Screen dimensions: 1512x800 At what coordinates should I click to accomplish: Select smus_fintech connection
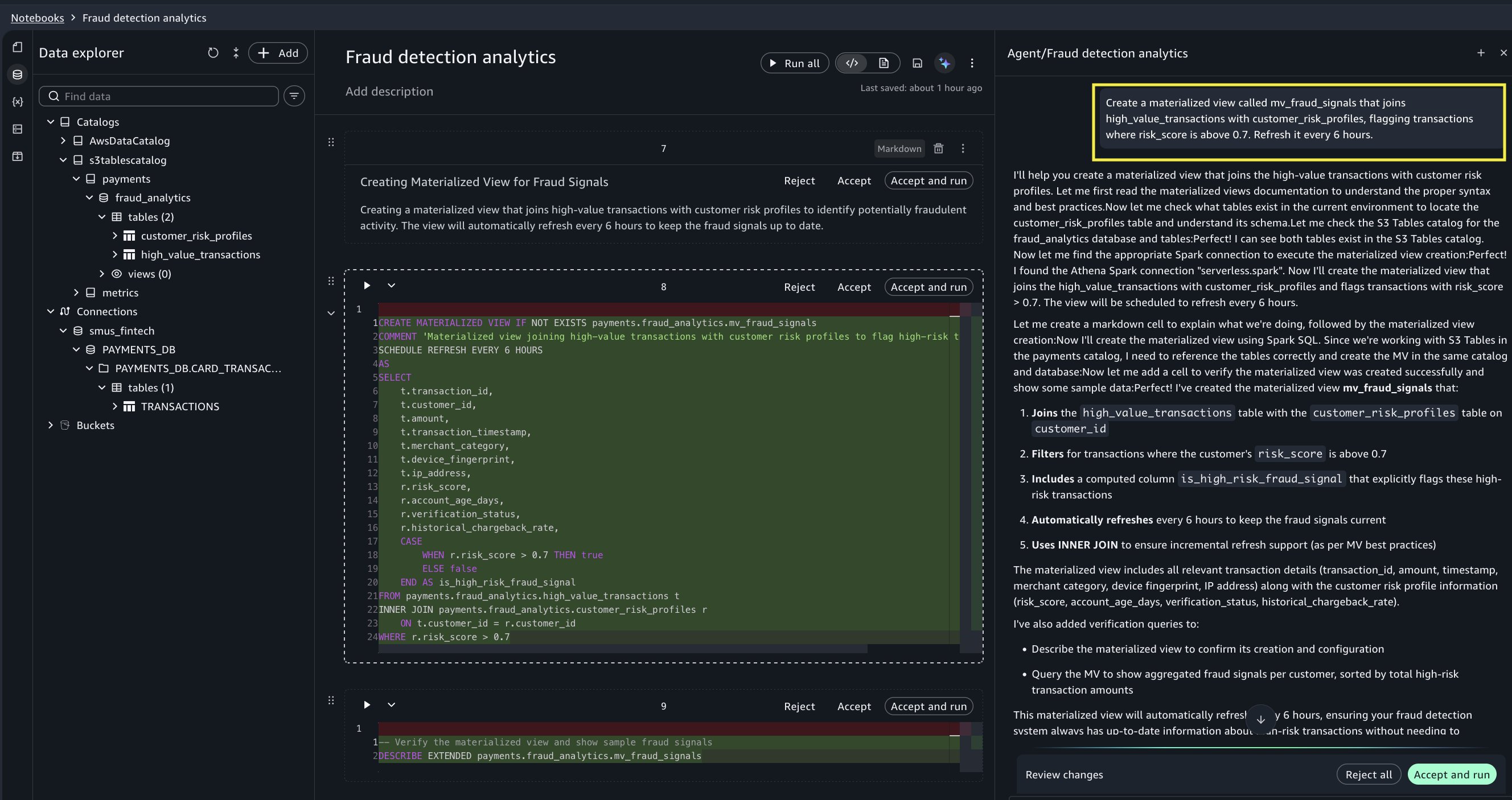(x=121, y=331)
